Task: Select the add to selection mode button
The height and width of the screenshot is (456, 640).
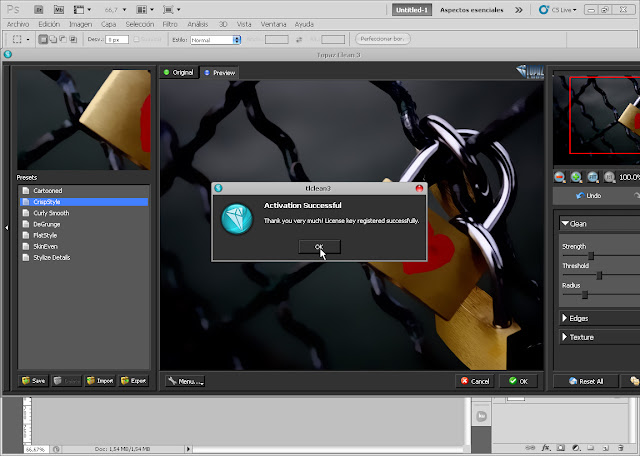Action: pos(53,39)
